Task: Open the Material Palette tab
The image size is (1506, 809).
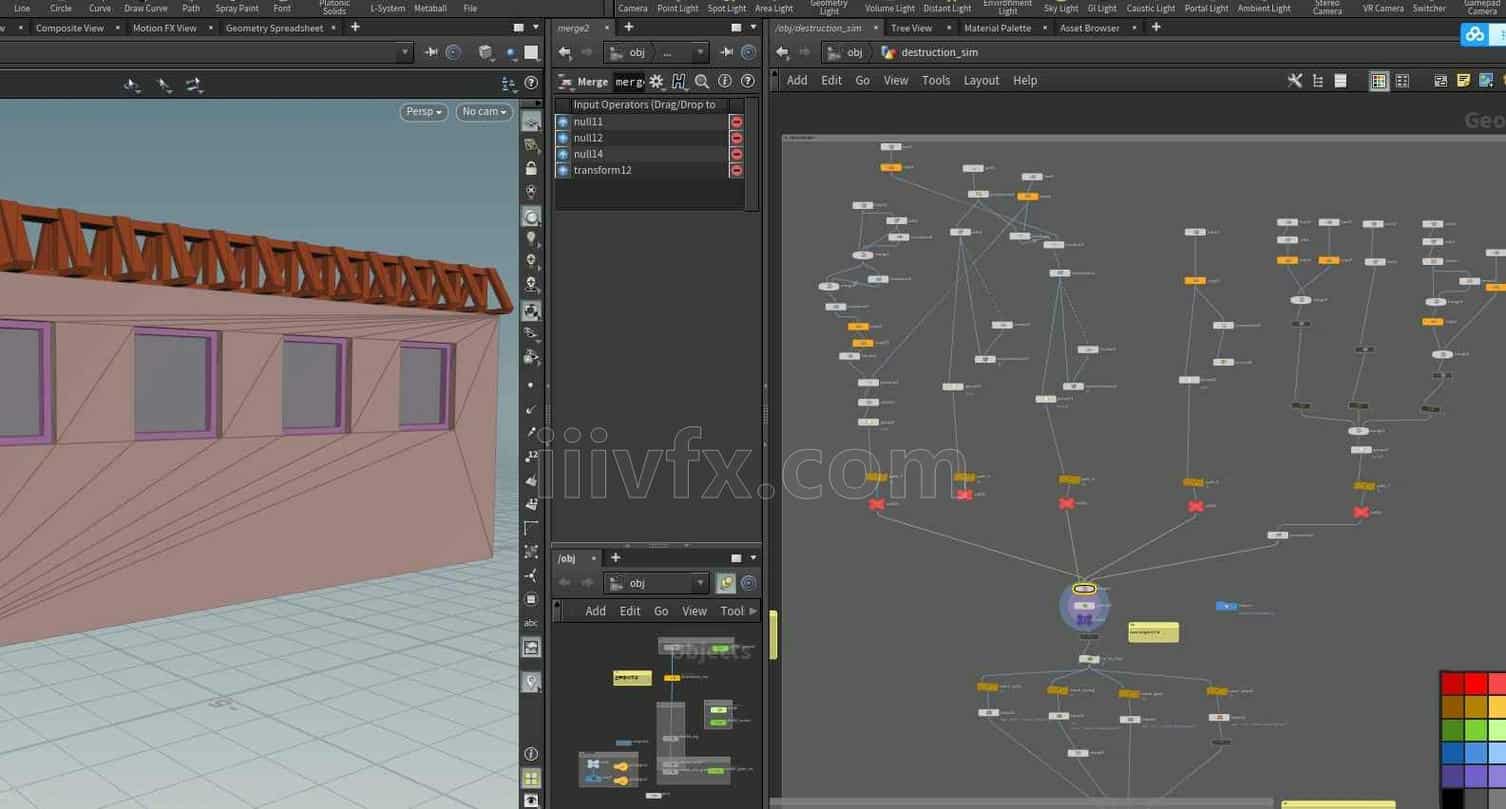Action: pos(997,28)
